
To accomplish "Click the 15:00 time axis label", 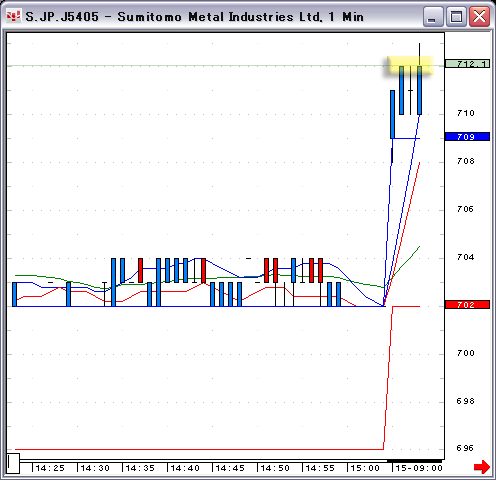I will (365, 468).
